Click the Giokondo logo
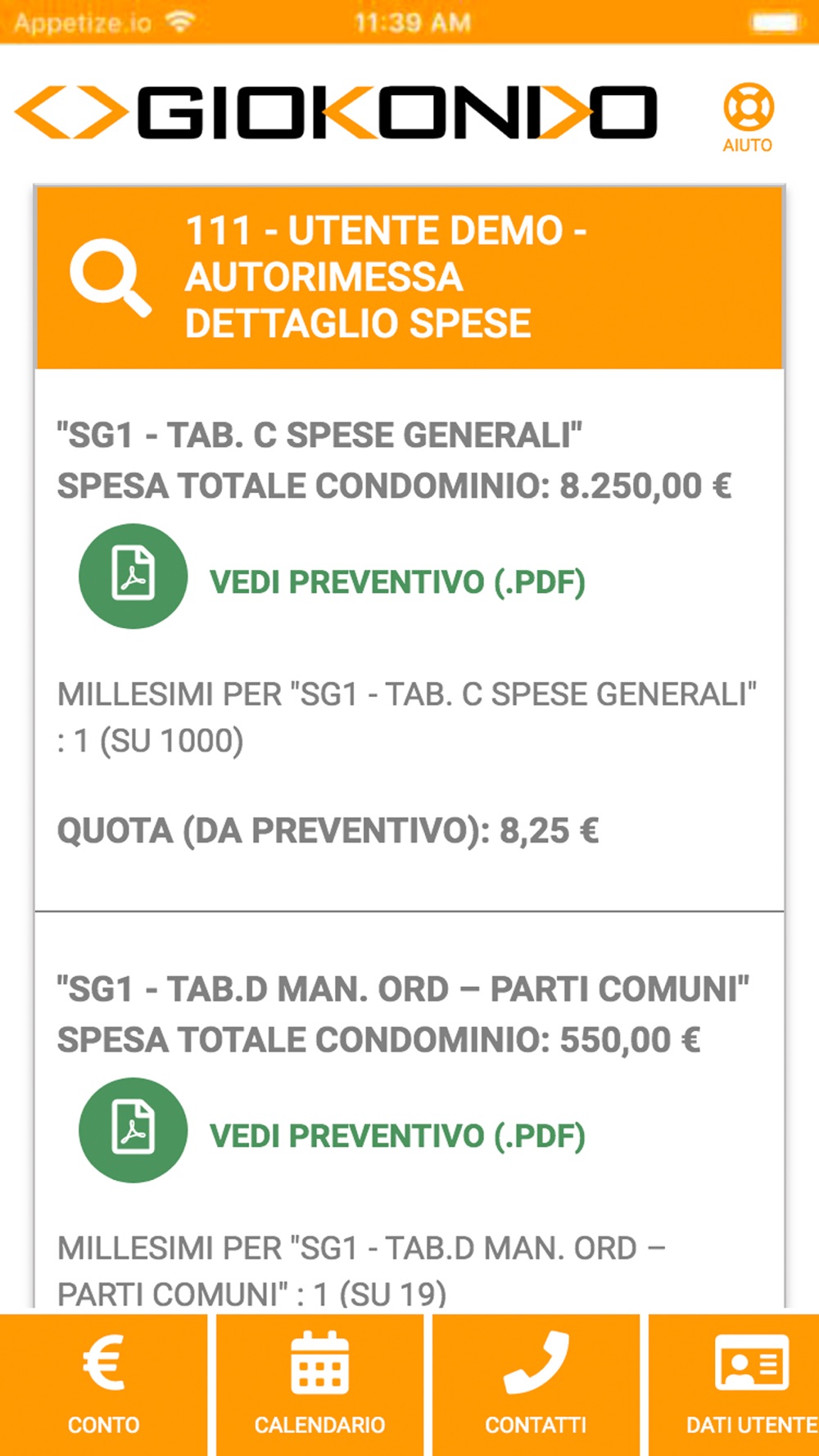This screenshot has height=1456, width=819. tap(336, 112)
